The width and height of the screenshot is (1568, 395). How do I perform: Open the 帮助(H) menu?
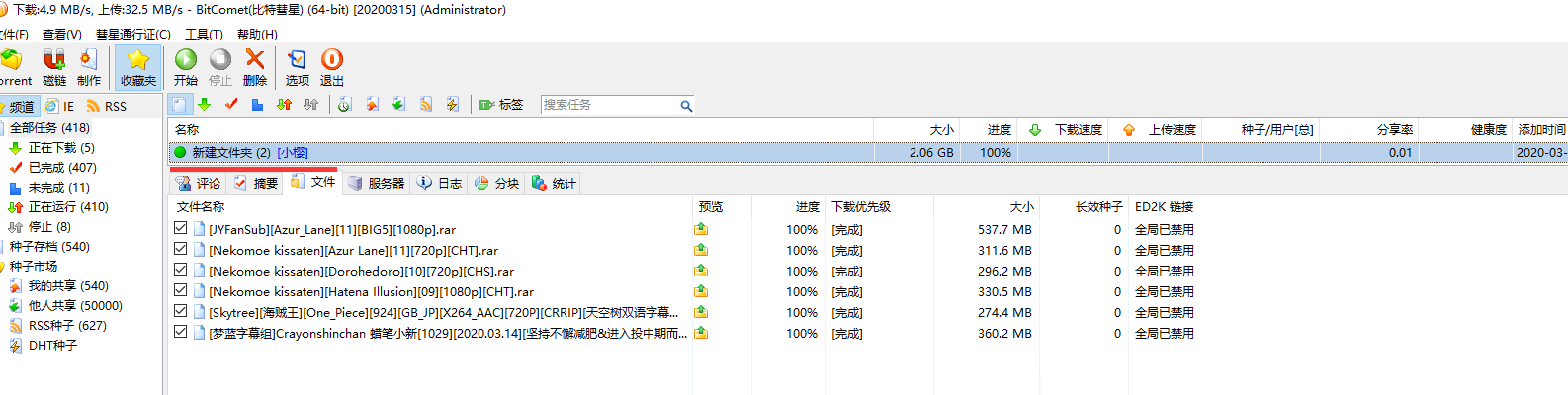click(257, 35)
